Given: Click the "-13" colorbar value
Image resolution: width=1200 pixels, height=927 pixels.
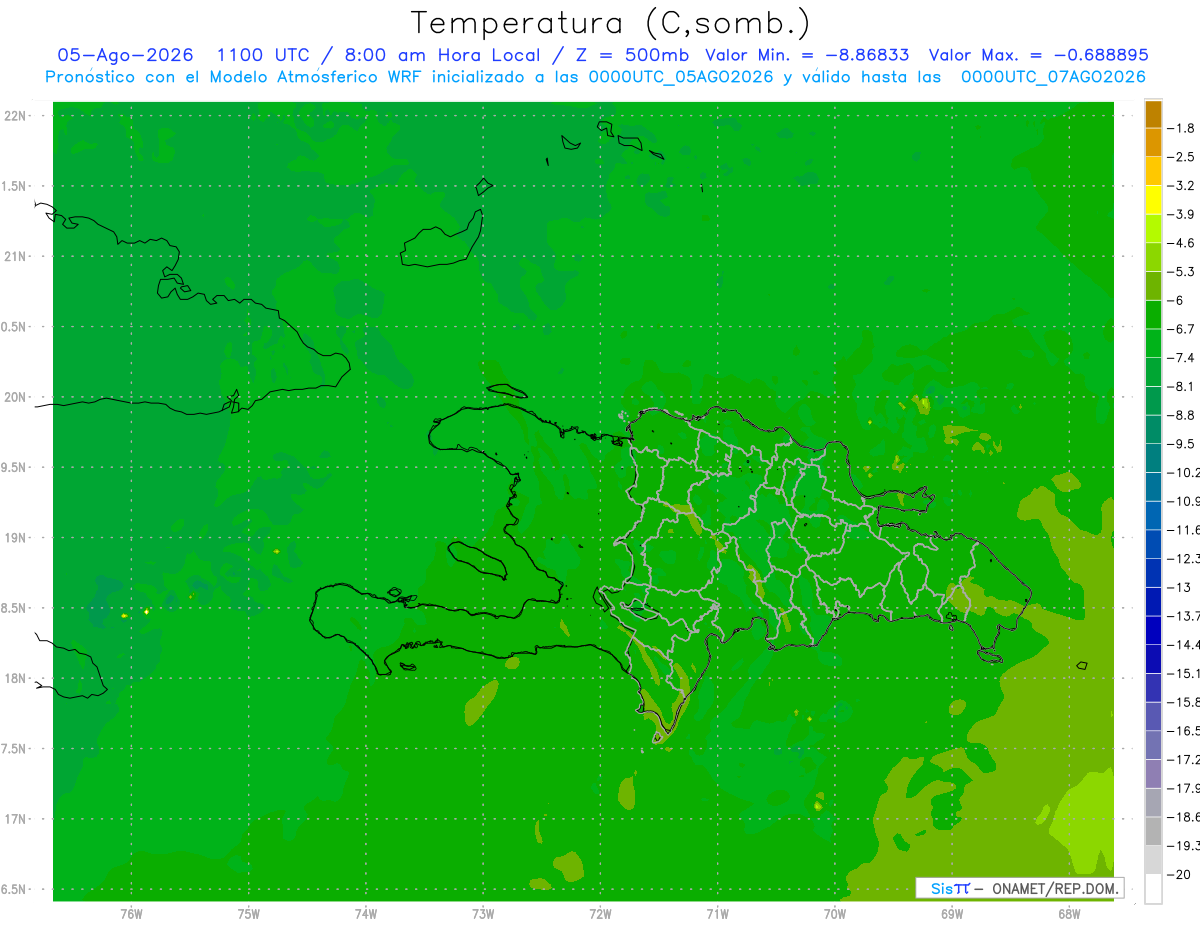Looking at the screenshot, I should (1180, 587).
